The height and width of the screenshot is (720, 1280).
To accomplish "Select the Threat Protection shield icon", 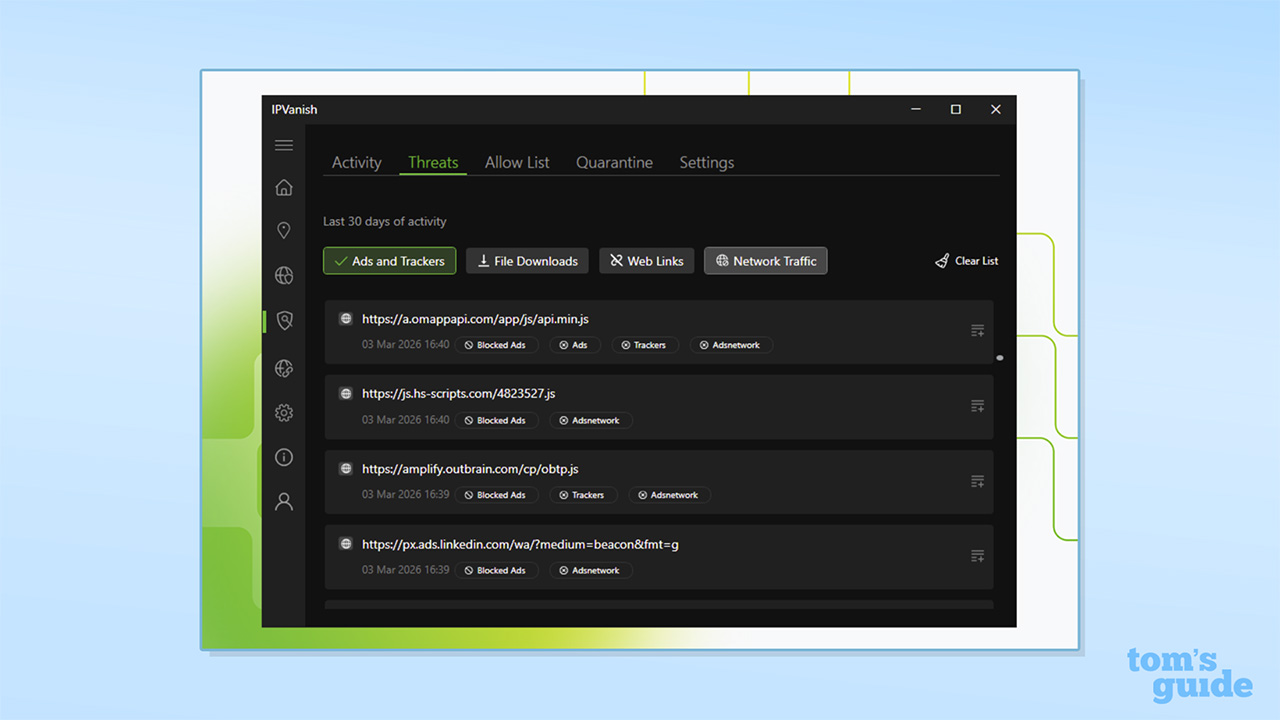I will coord(284,320).
